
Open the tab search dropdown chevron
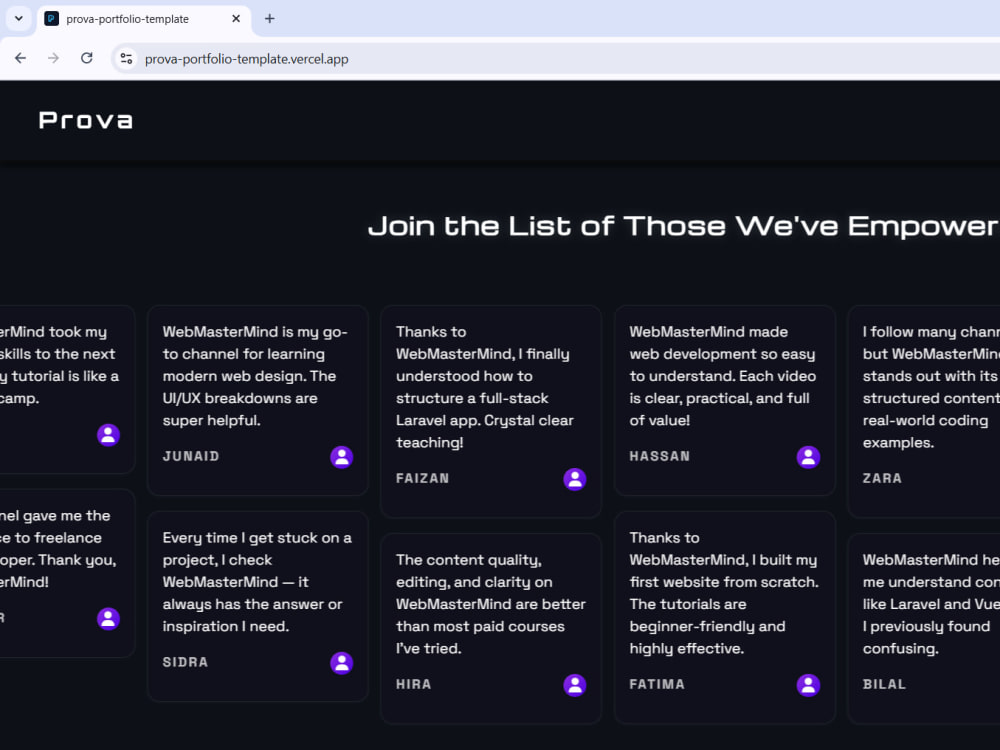(x=18, y=18)
